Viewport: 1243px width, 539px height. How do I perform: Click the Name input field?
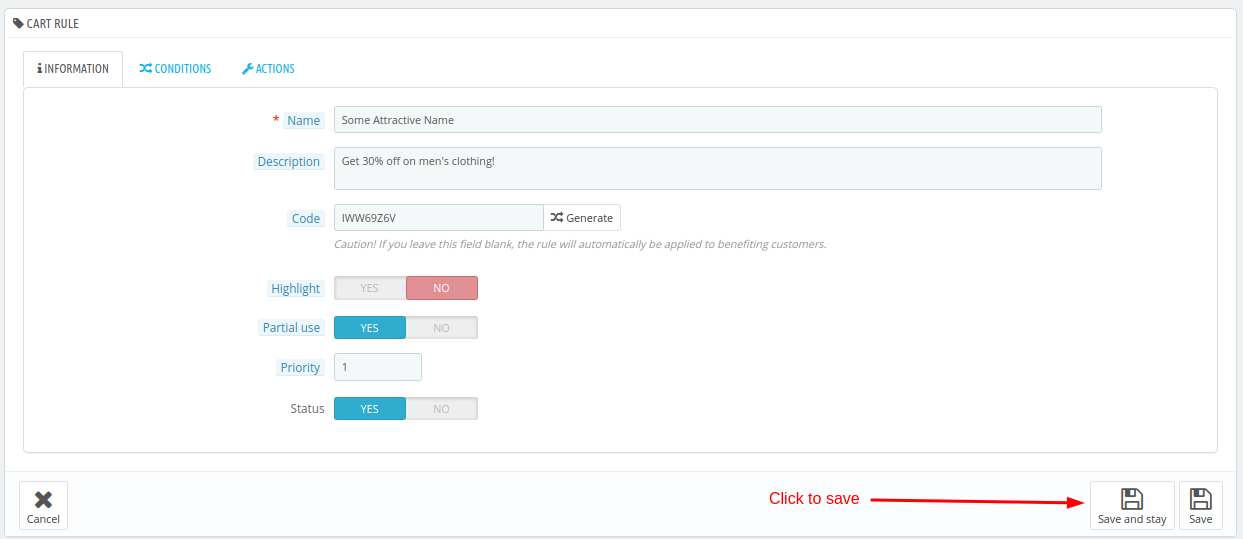point(717,120)
